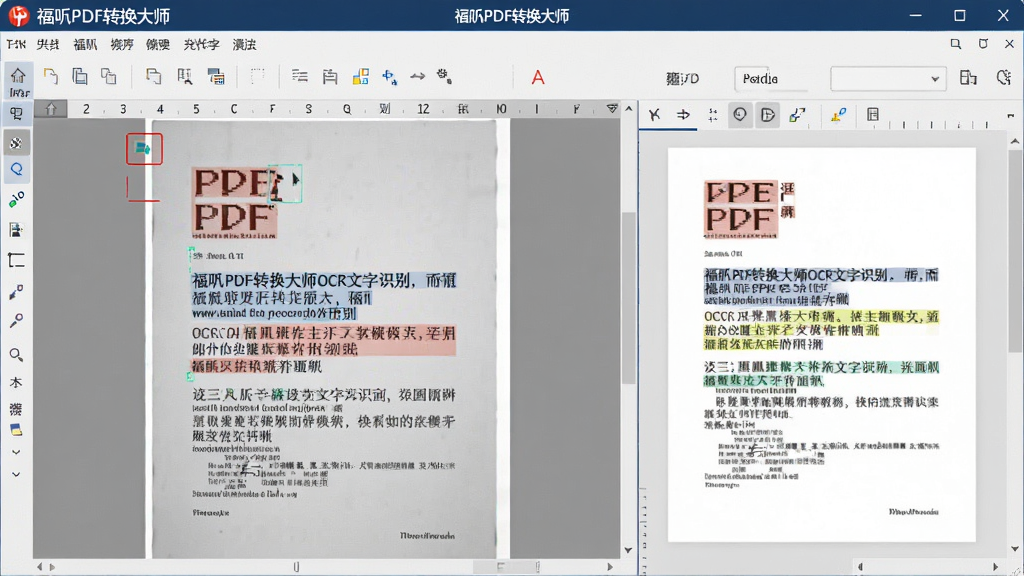This screenshot has height=576, width=1024.
Task: Open the second menu bar item 失线
Action: point(48,44)
